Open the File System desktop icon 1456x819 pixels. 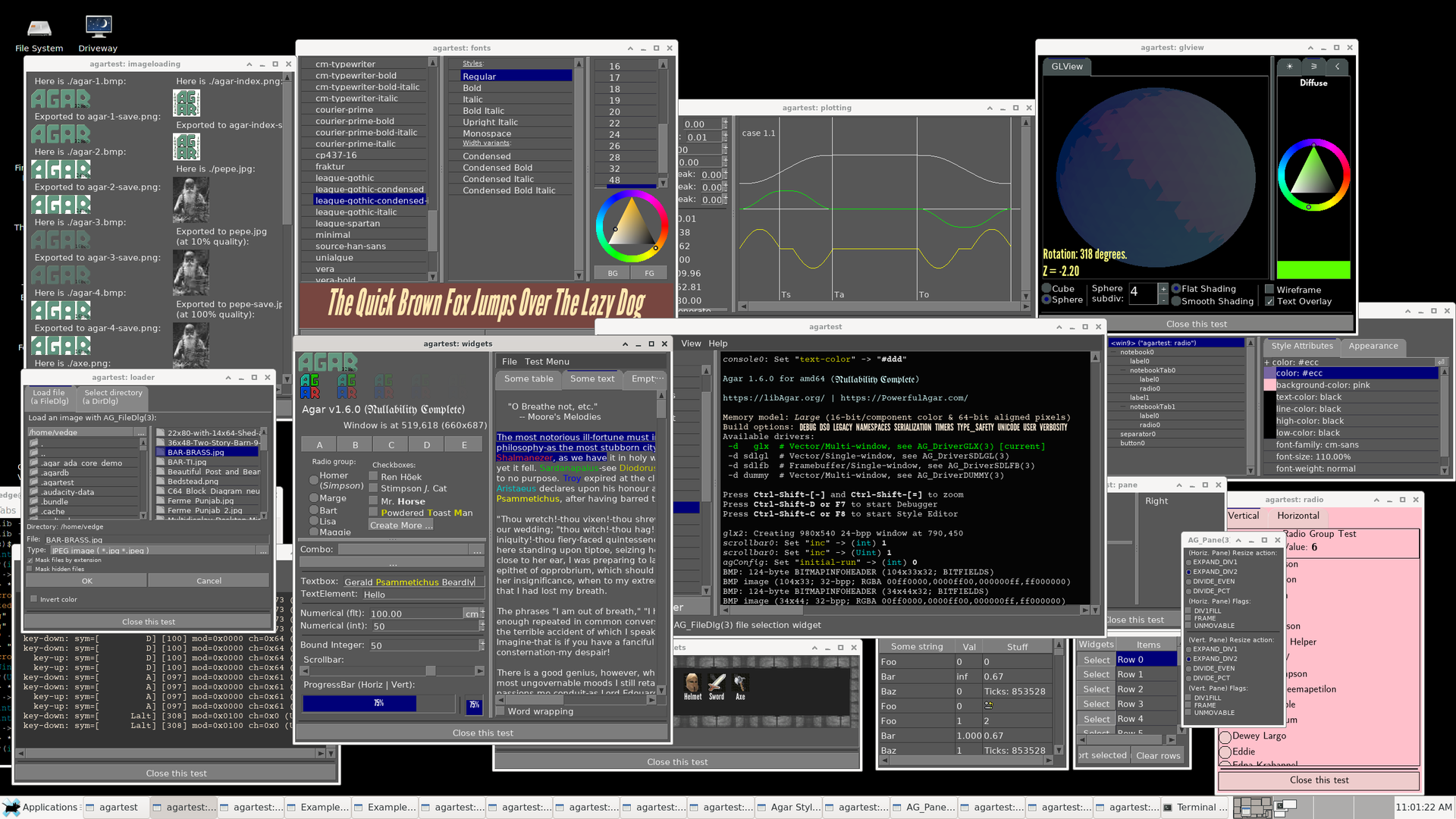39,29
